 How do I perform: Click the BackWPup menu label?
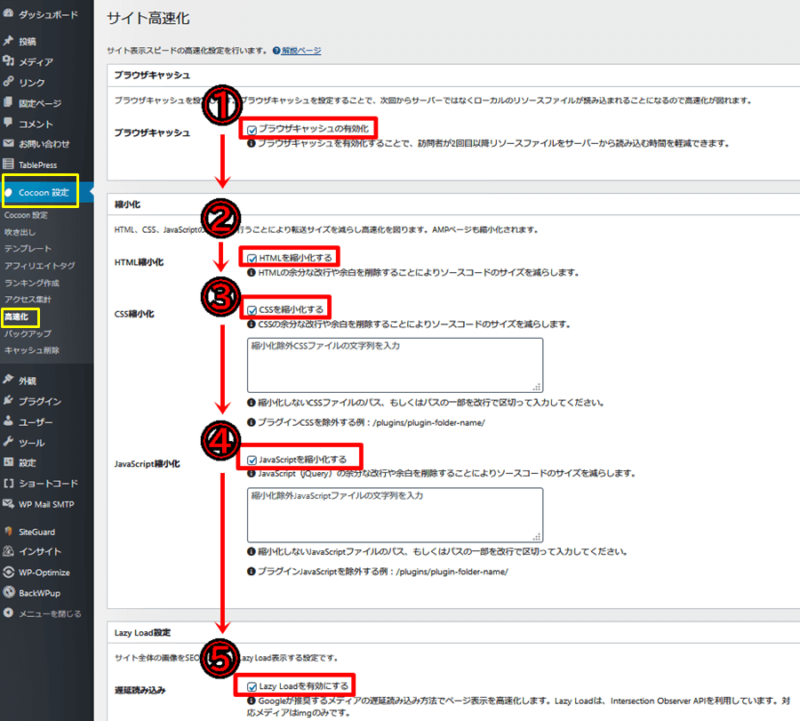click(39, 593)
